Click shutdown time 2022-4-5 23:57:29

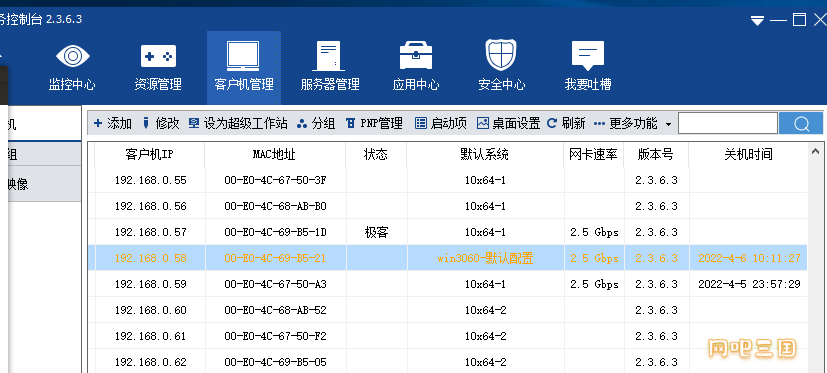(x=749, y=284)
